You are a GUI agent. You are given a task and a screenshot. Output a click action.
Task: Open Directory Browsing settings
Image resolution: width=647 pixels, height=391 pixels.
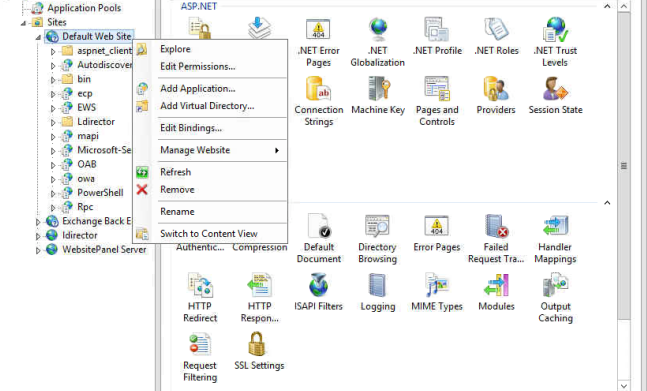coord(378,239)
